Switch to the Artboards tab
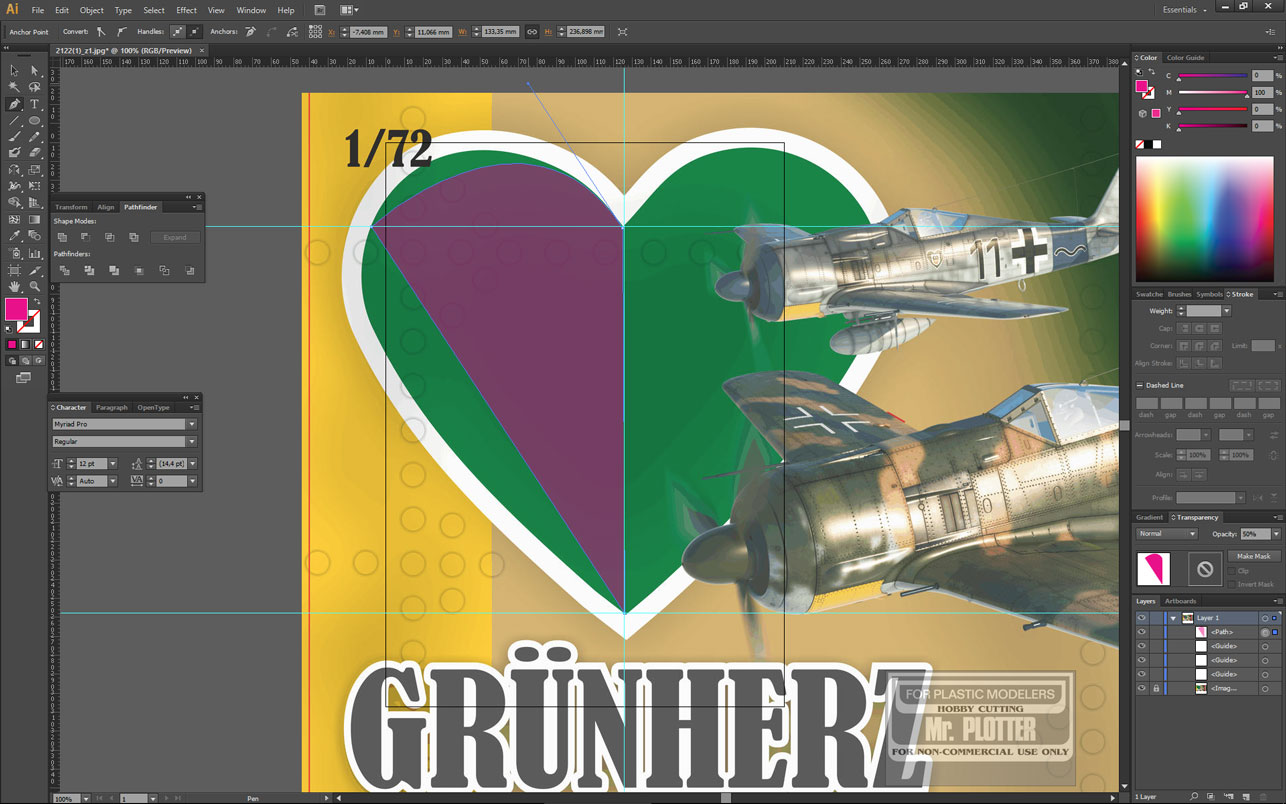Viewport: 1286px width, 804px height. 1181,601
